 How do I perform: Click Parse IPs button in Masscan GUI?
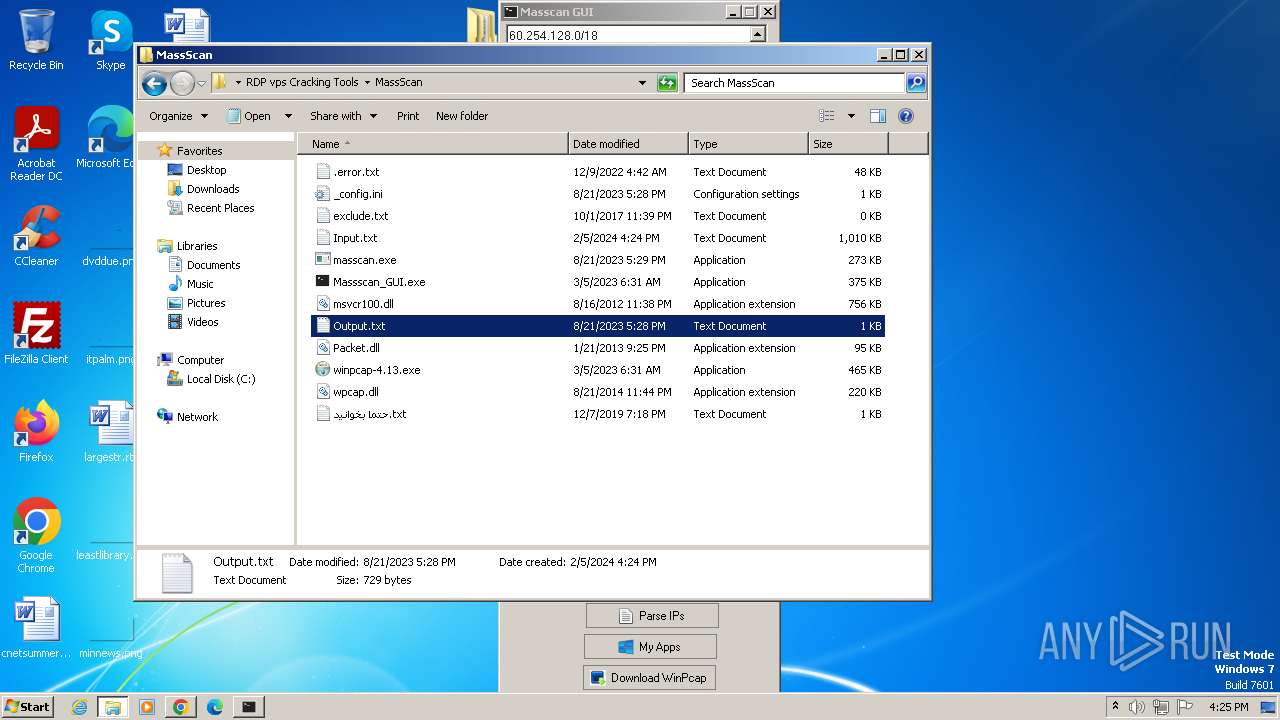pos(652,616)
